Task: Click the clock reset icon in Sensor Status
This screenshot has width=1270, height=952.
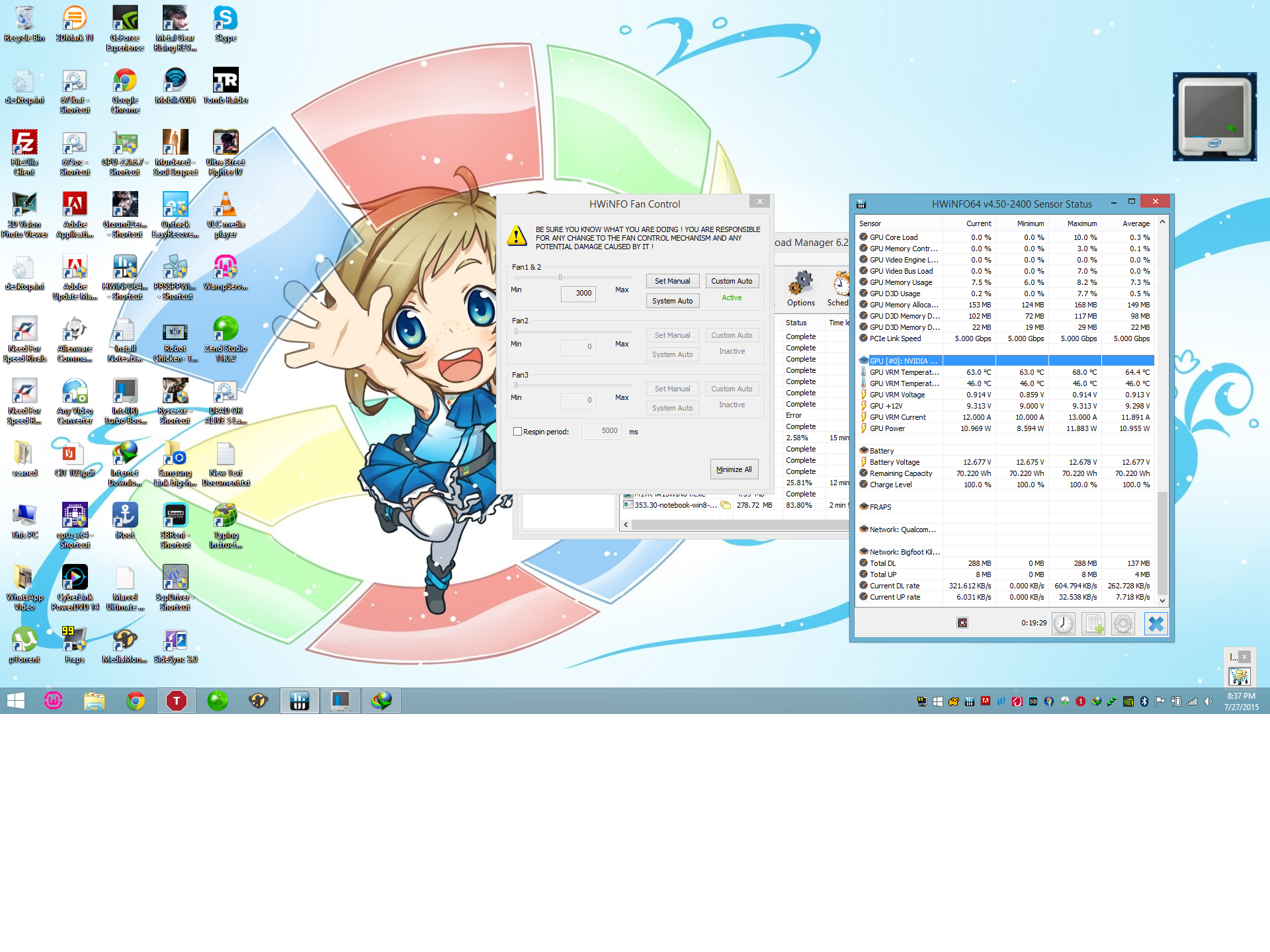Action: 1064,623
